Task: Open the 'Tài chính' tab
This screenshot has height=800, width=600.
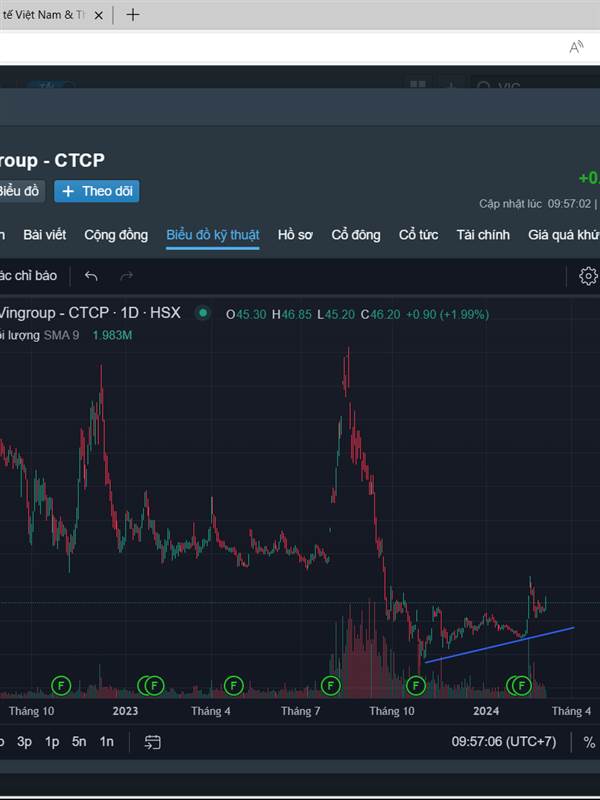Action: [x=483, y=235]
